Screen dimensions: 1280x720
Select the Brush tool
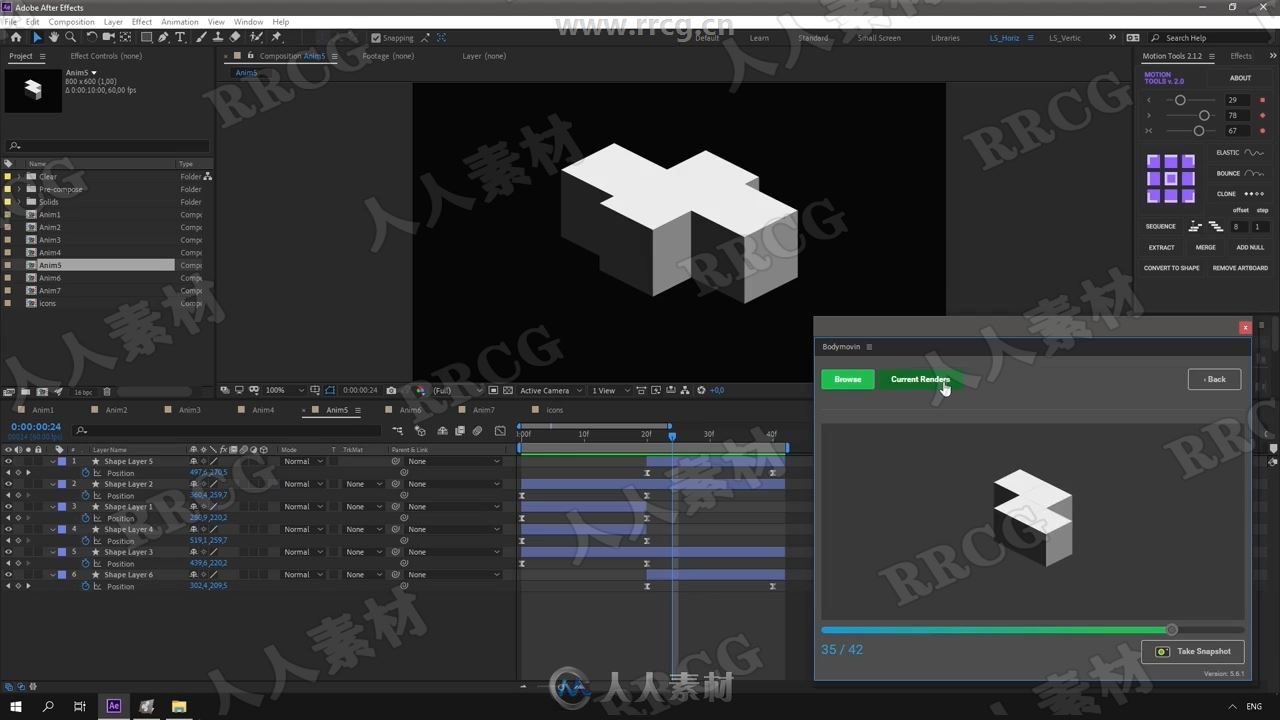[x=201, y=37]
